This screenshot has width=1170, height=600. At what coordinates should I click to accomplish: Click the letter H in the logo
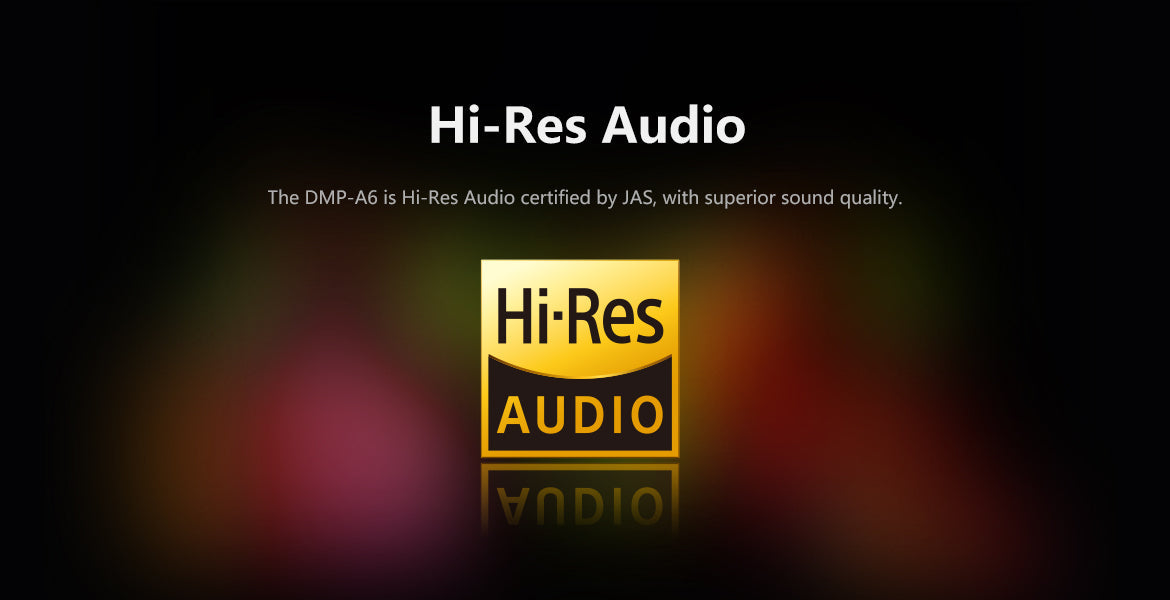point(517,314)
